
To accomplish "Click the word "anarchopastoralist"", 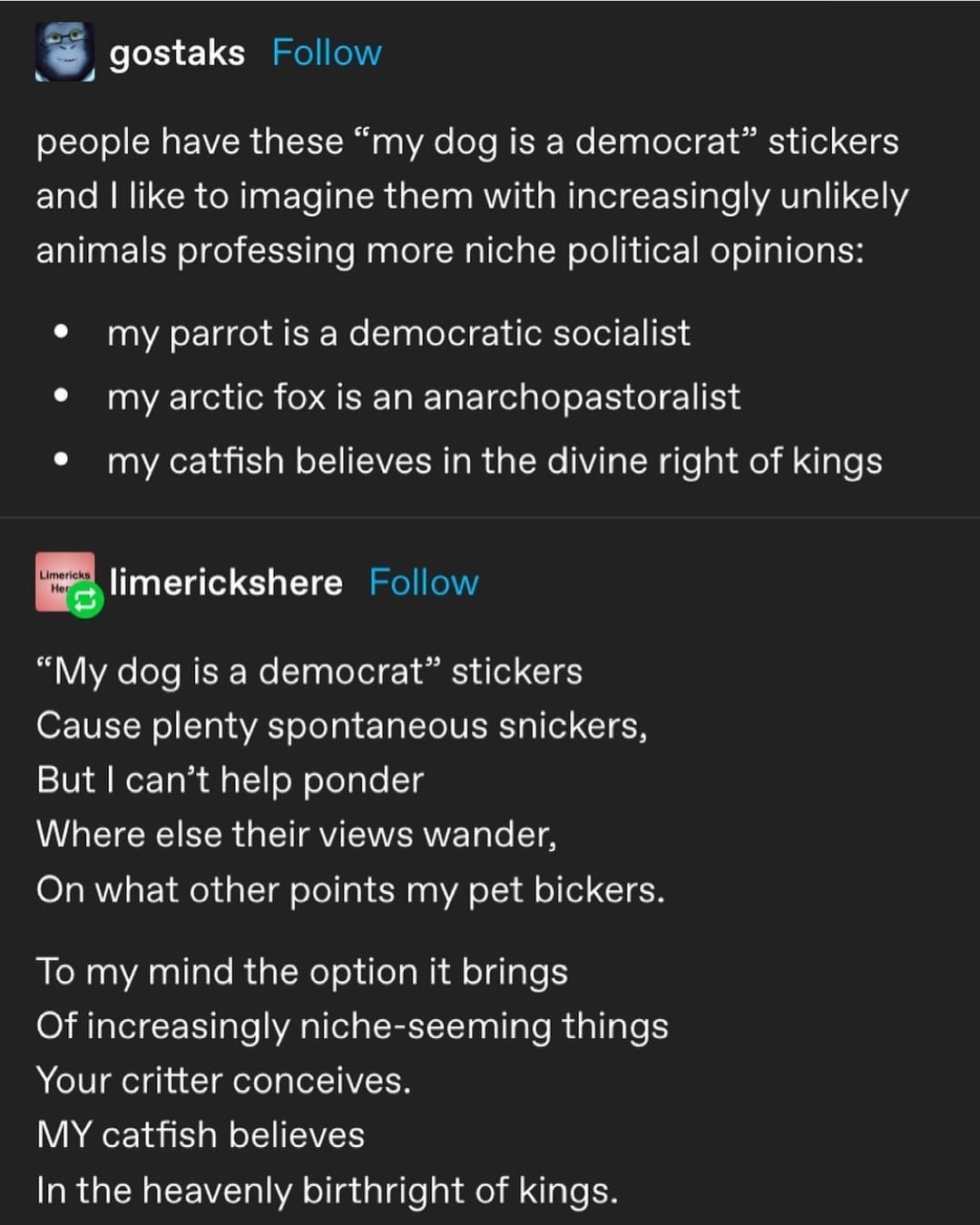I will click(582, 397).
